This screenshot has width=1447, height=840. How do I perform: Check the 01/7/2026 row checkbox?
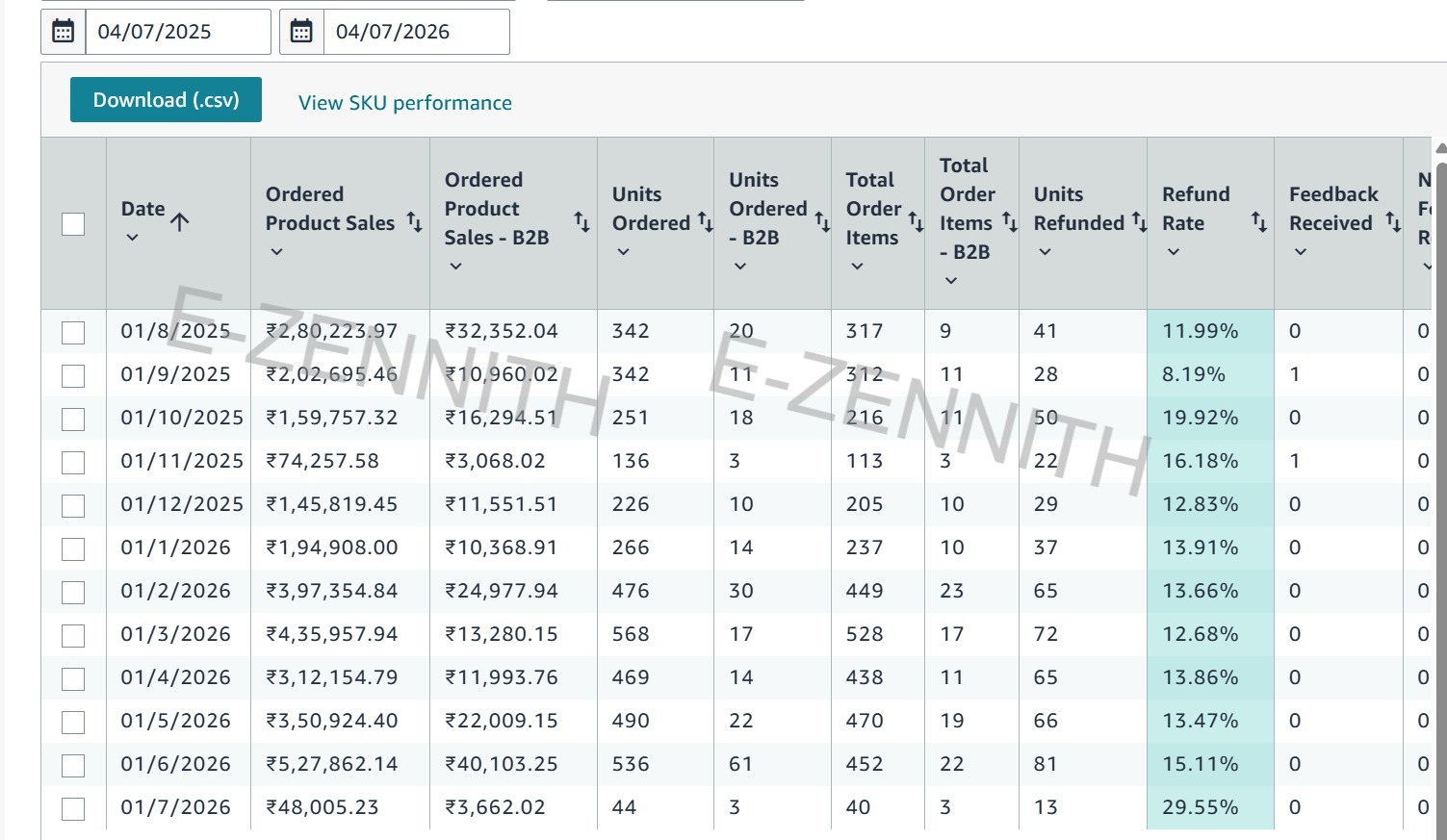point(73,809)
